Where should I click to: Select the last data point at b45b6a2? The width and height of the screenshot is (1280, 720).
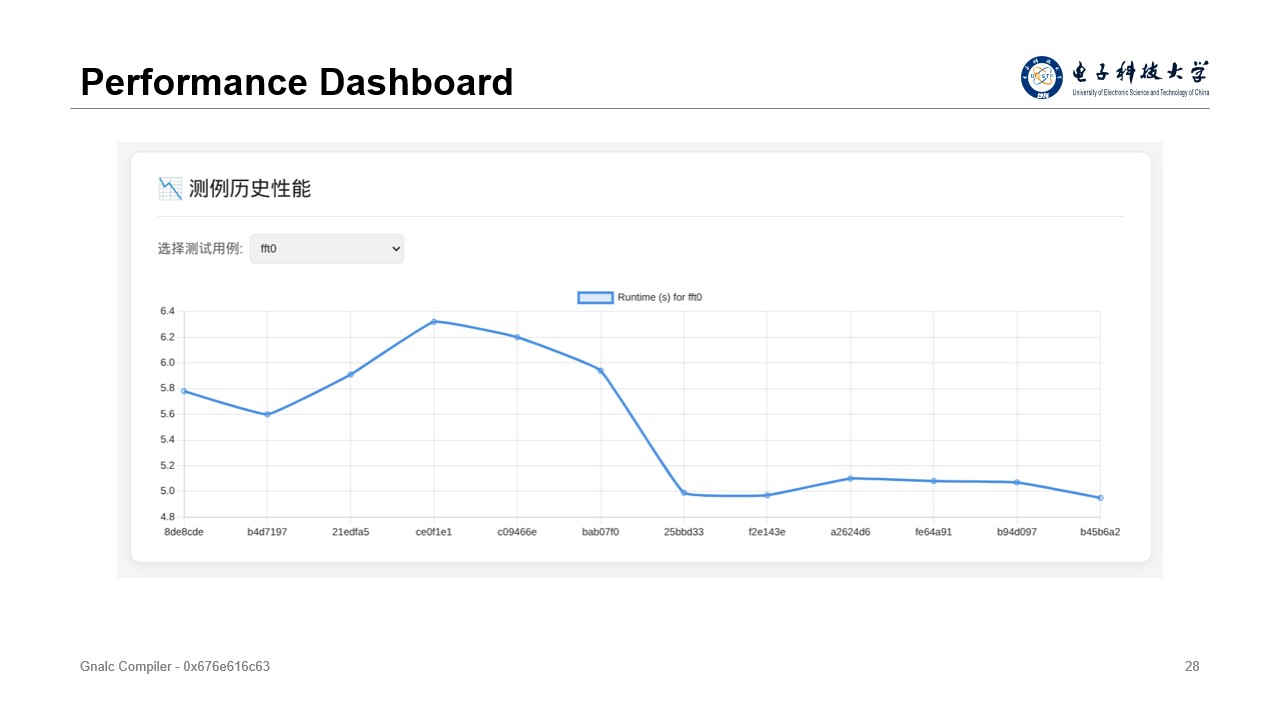pyautogui.click(x=1100, y=498)
